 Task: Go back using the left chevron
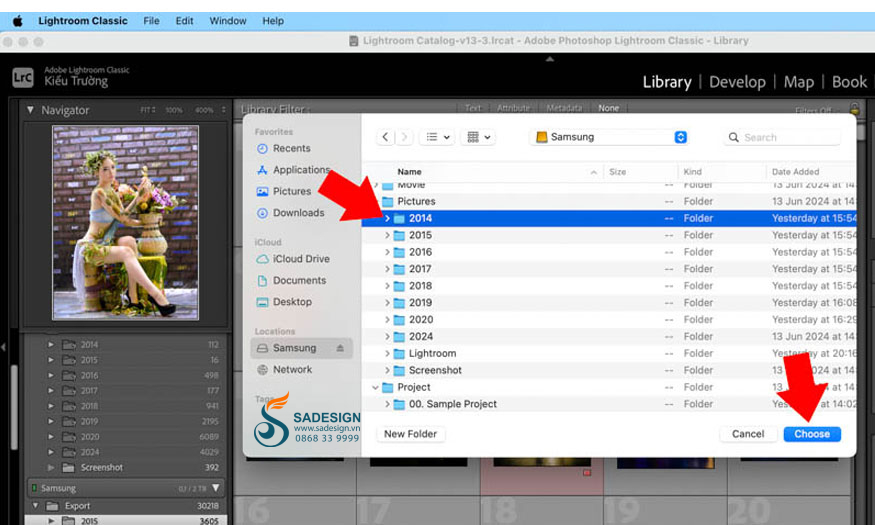pos(386,137)
